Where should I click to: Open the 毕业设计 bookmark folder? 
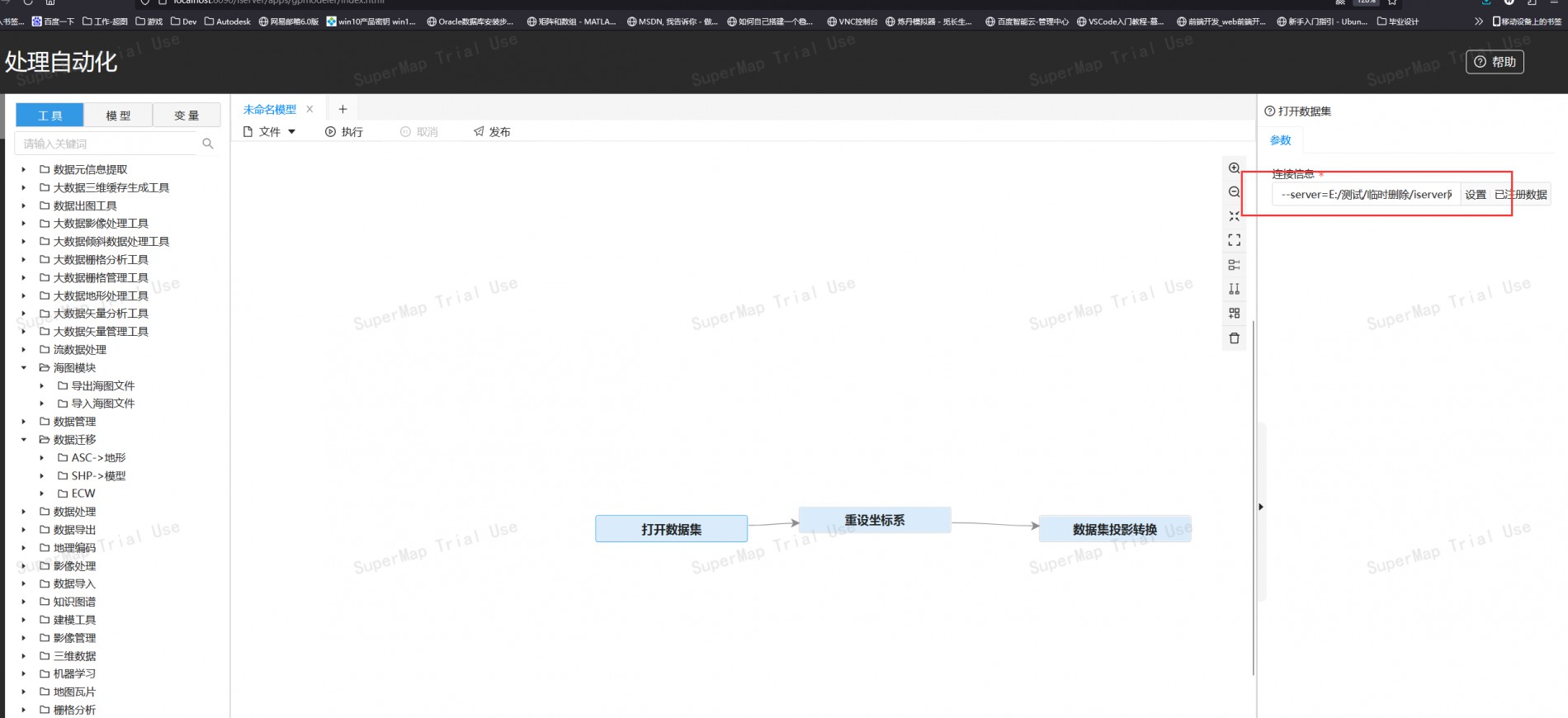pos(1398,21)
